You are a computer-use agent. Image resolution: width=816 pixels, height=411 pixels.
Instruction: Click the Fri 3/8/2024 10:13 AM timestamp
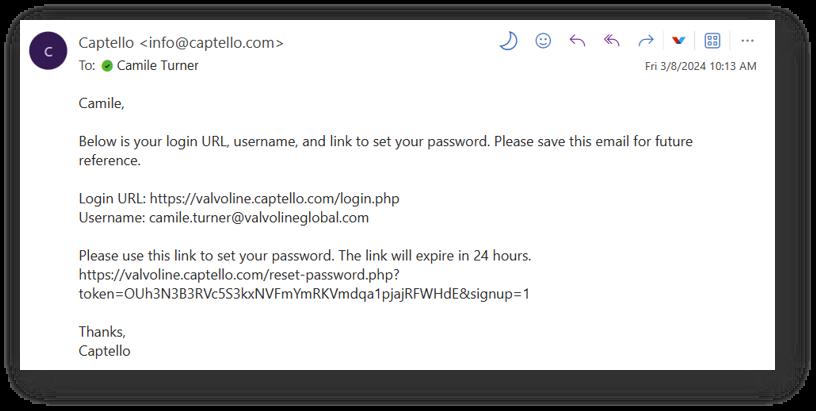click(700, 66)
